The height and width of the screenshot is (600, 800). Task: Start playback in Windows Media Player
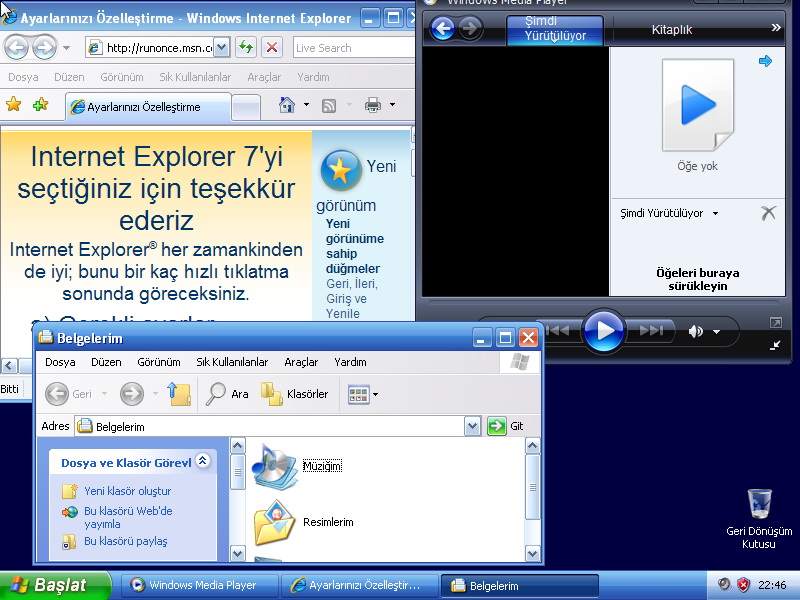tap(604, 331)
